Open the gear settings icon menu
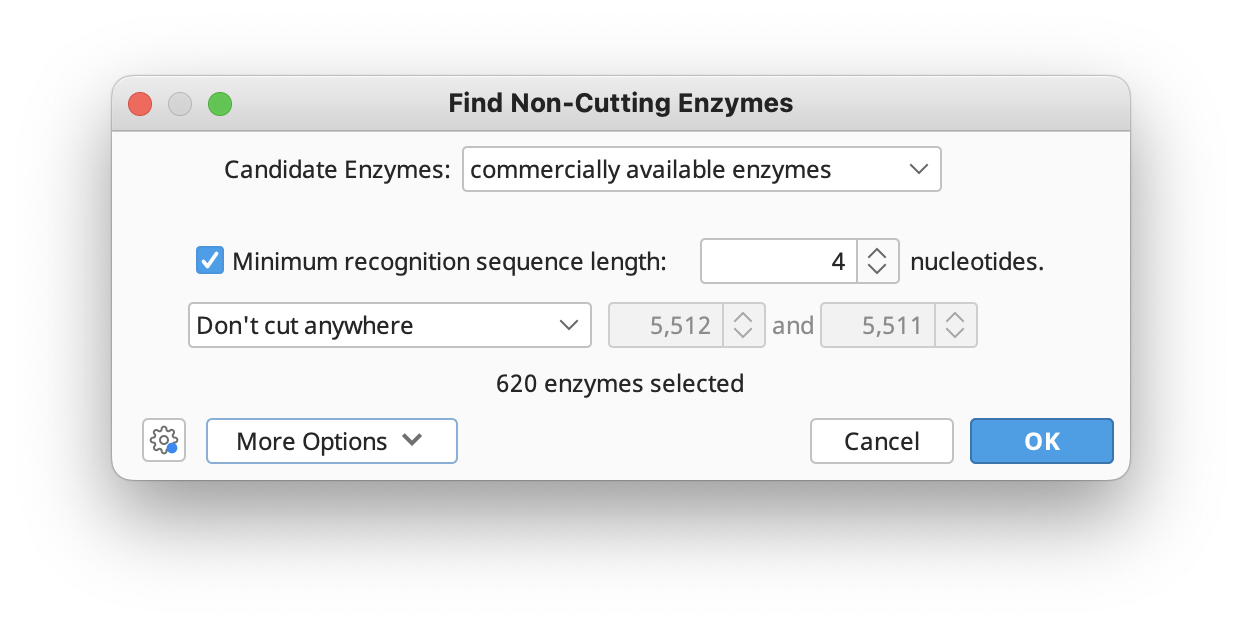Image resolution: width=1242 pixels, height=628 pixels. point(164,441)
